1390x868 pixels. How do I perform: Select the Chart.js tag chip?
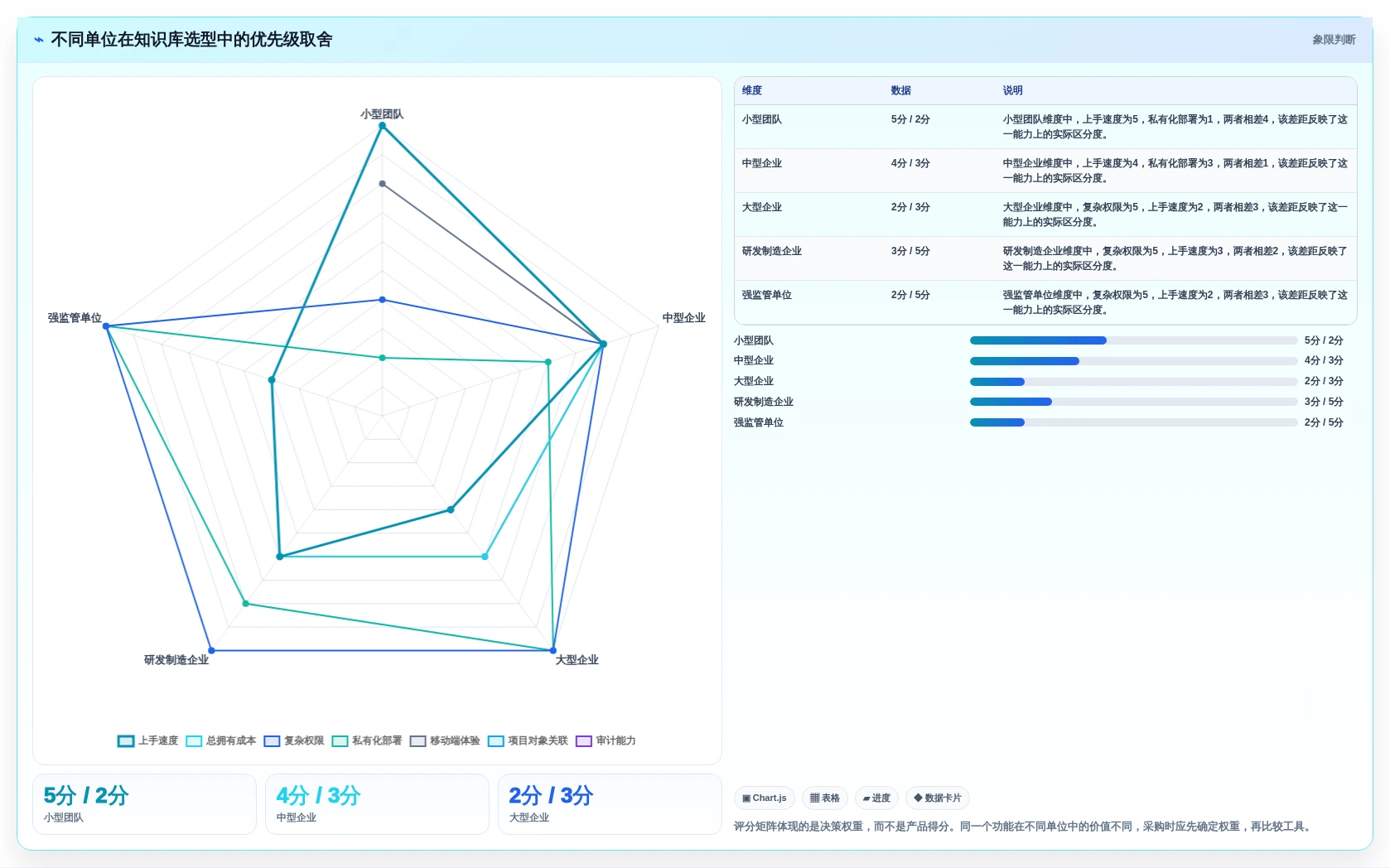(765, 798)
